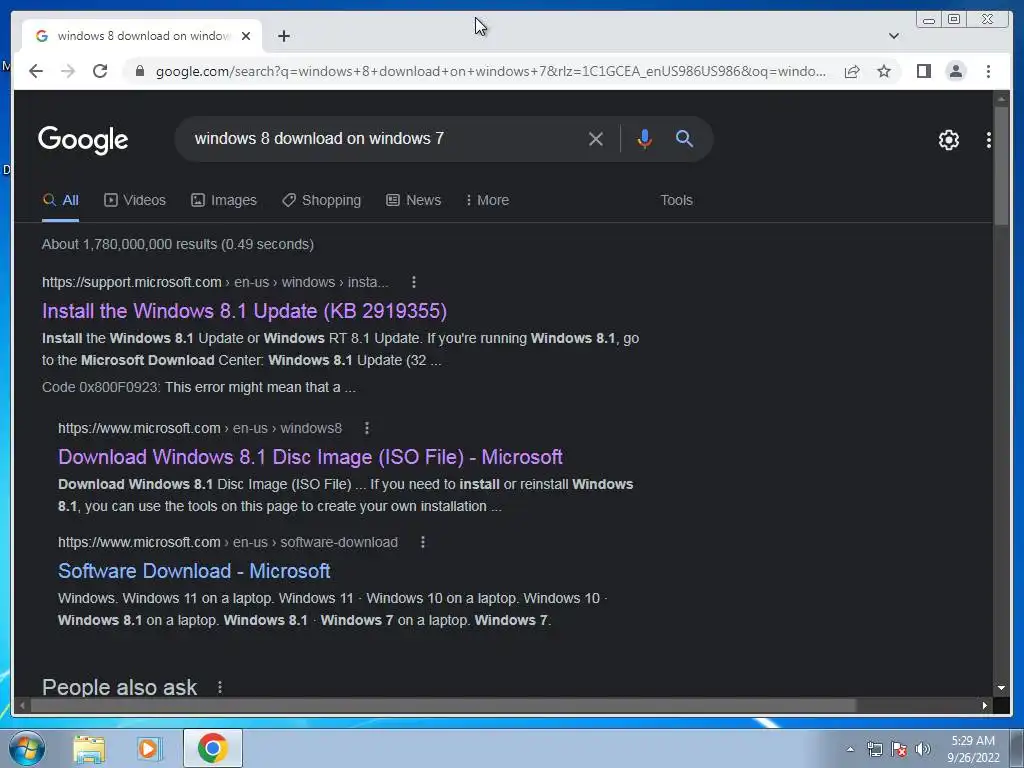Open the taskbar clock and date
The height and width of the screenshot is (768, 1024).
click(x=973, y=749)
